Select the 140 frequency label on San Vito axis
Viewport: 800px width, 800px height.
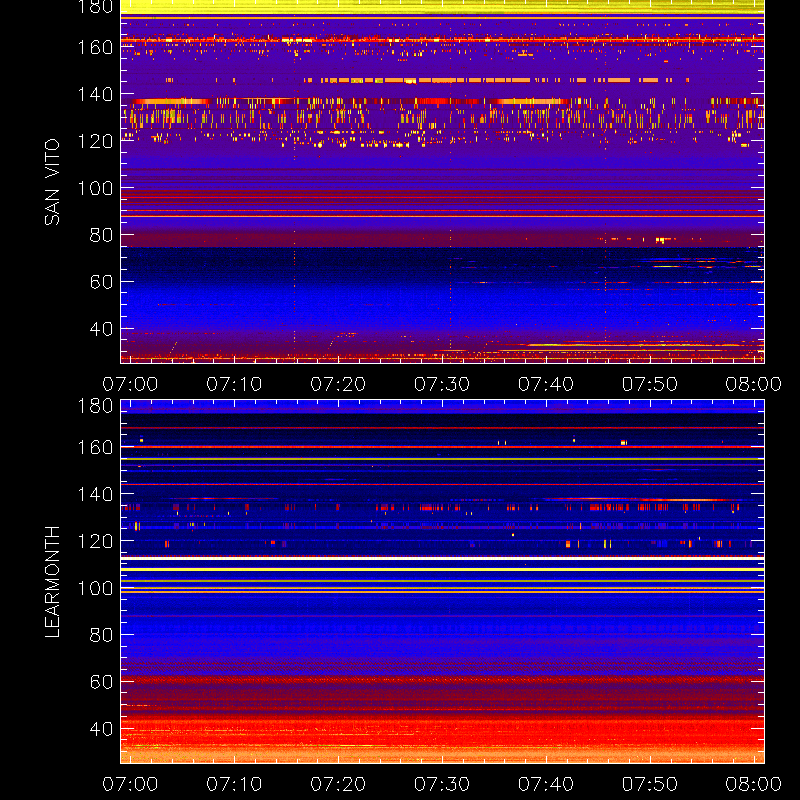[95, 94]
